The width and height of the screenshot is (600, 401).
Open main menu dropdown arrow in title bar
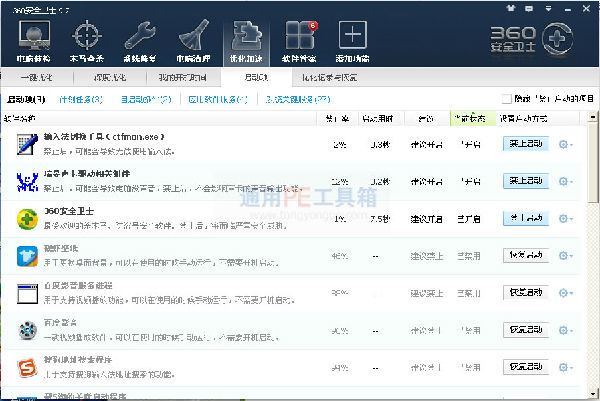point(548,8)
